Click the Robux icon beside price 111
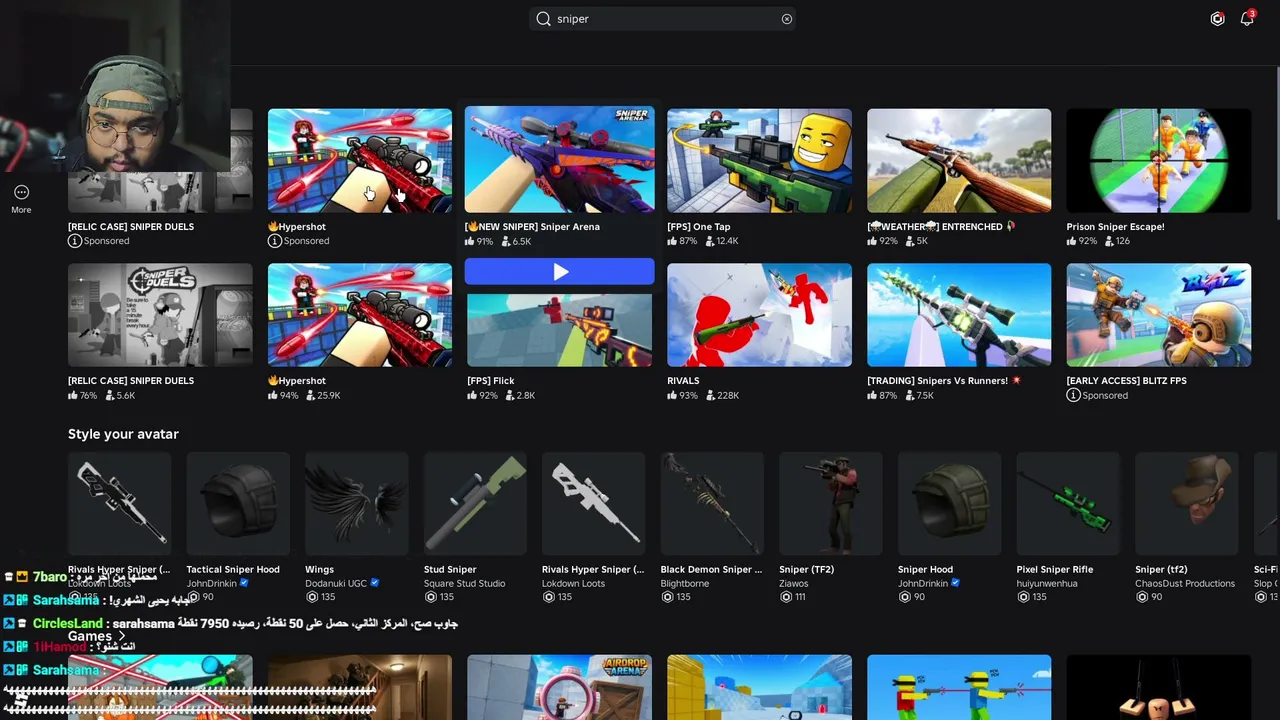1280x720 pixels. (786, 597)
